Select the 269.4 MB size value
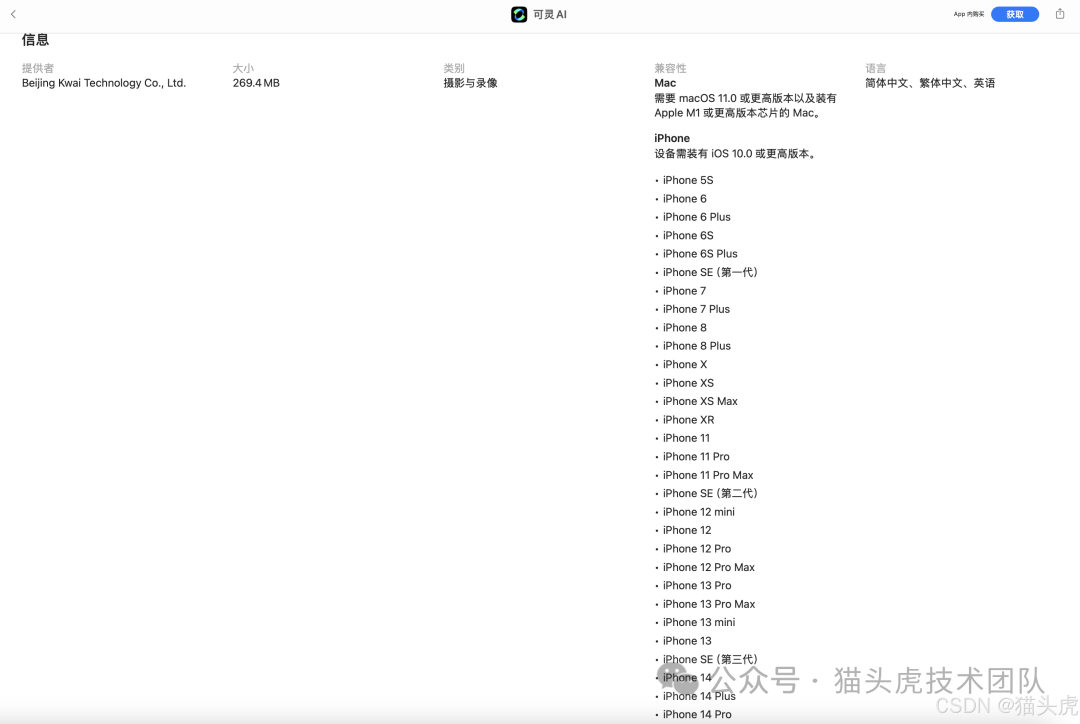 coord(256,83)
